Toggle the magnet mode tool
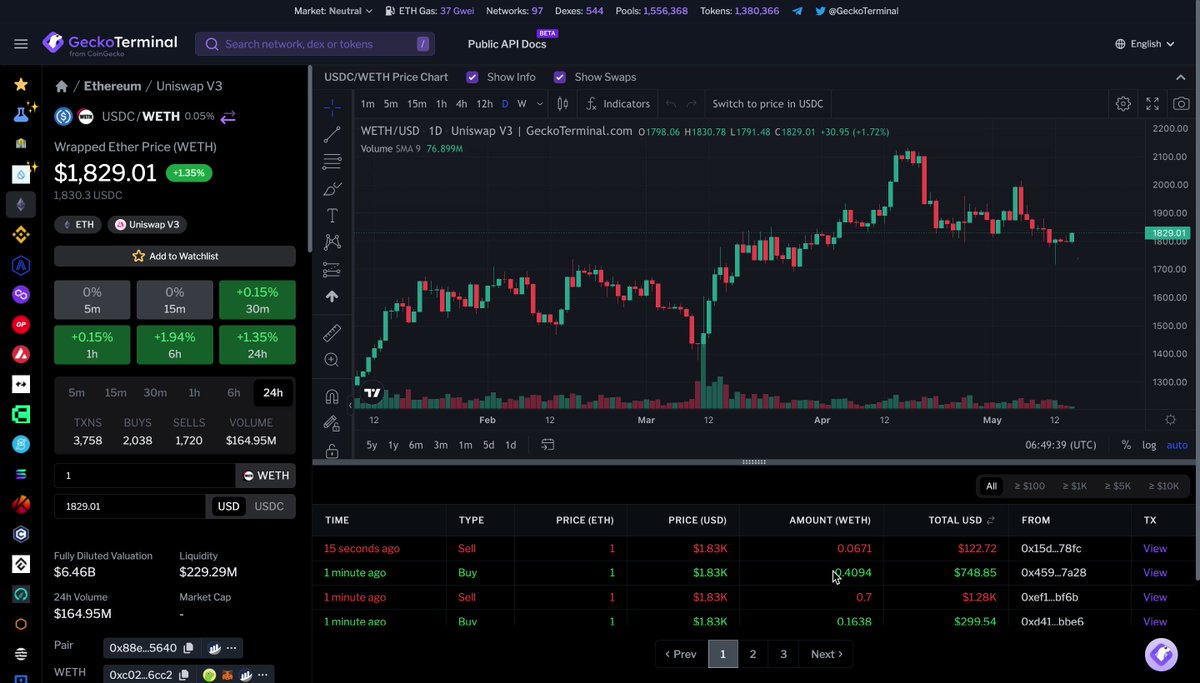 click(332, 396)
